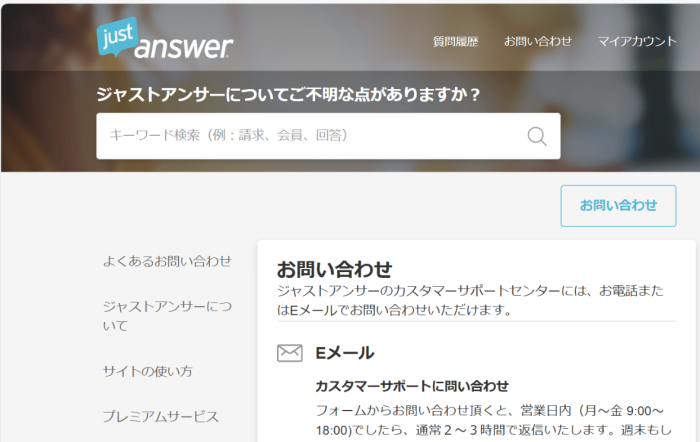Screen dimensions: 700x442
Task: Click the JustAnswer logo
Action: tap(165, 38)
